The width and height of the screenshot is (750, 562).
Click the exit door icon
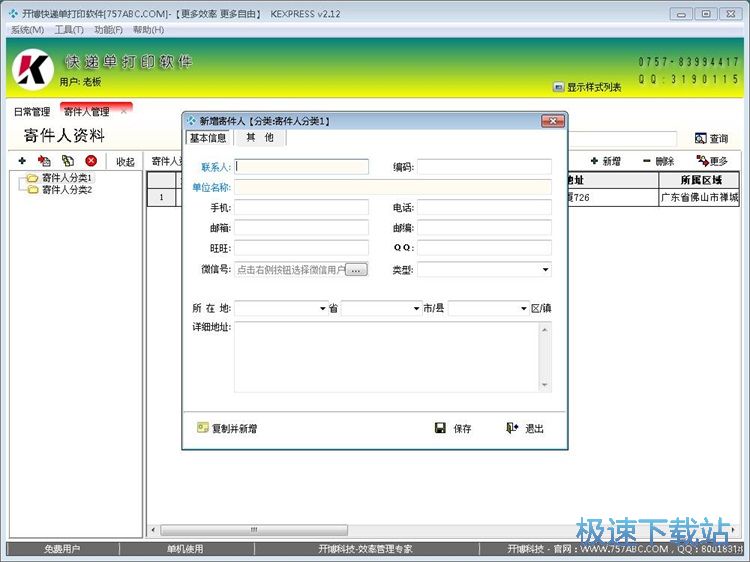click(512, 428)
